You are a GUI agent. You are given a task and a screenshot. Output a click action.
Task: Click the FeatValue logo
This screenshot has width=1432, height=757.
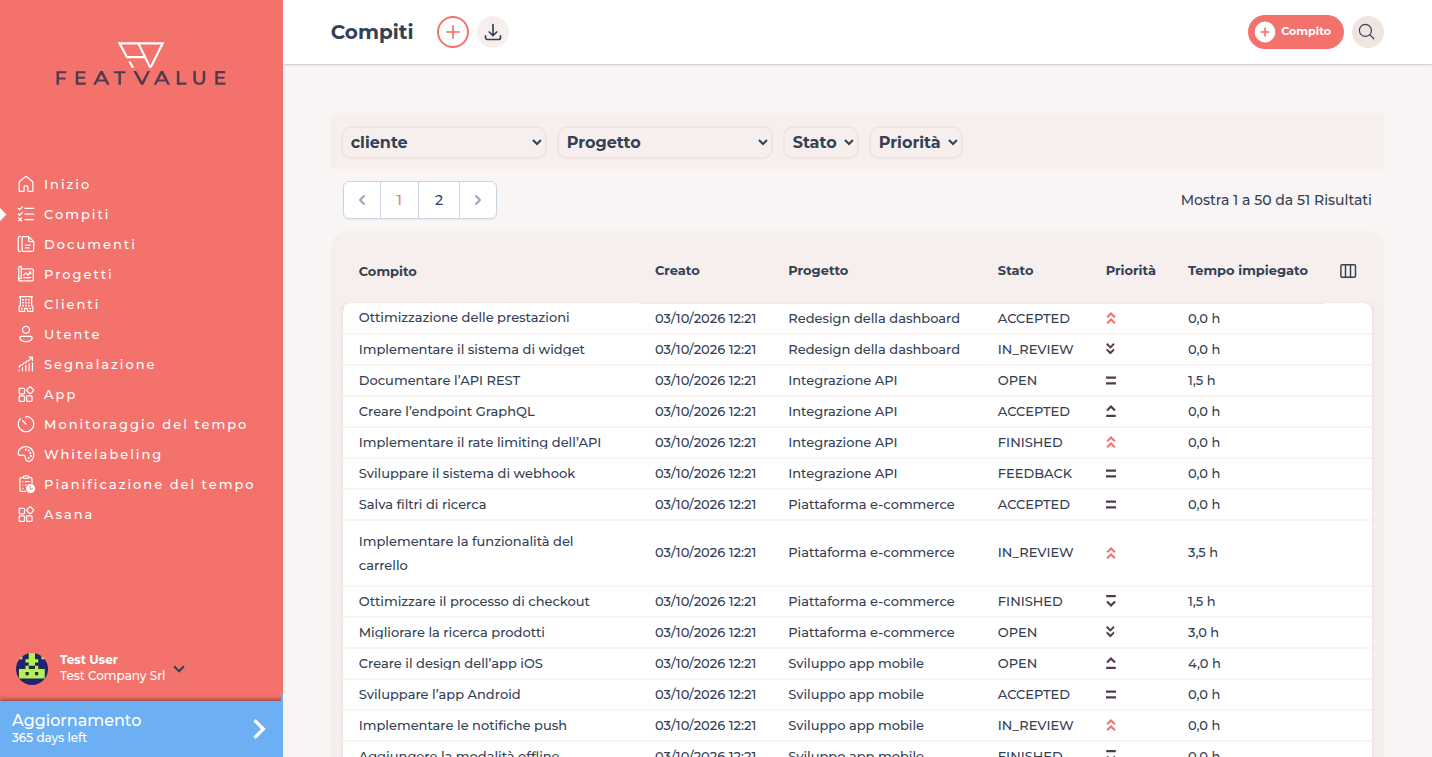coord(141,64)
